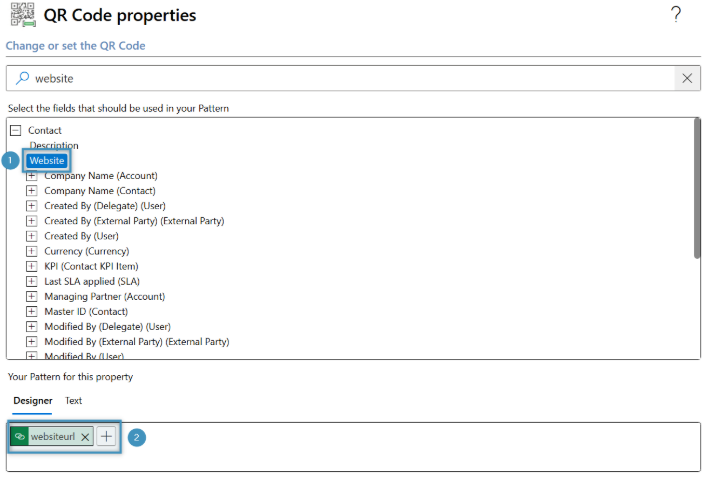Select the Description field

(53, 146)
